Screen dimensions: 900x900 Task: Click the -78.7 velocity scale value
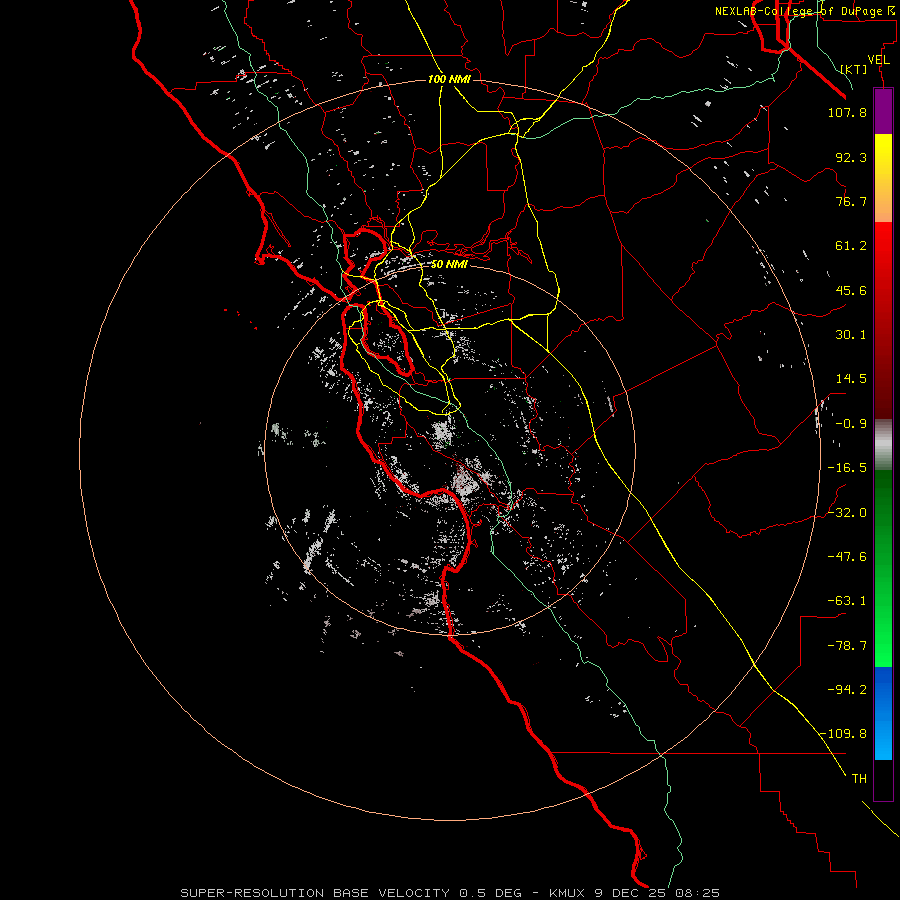(847, 646)
